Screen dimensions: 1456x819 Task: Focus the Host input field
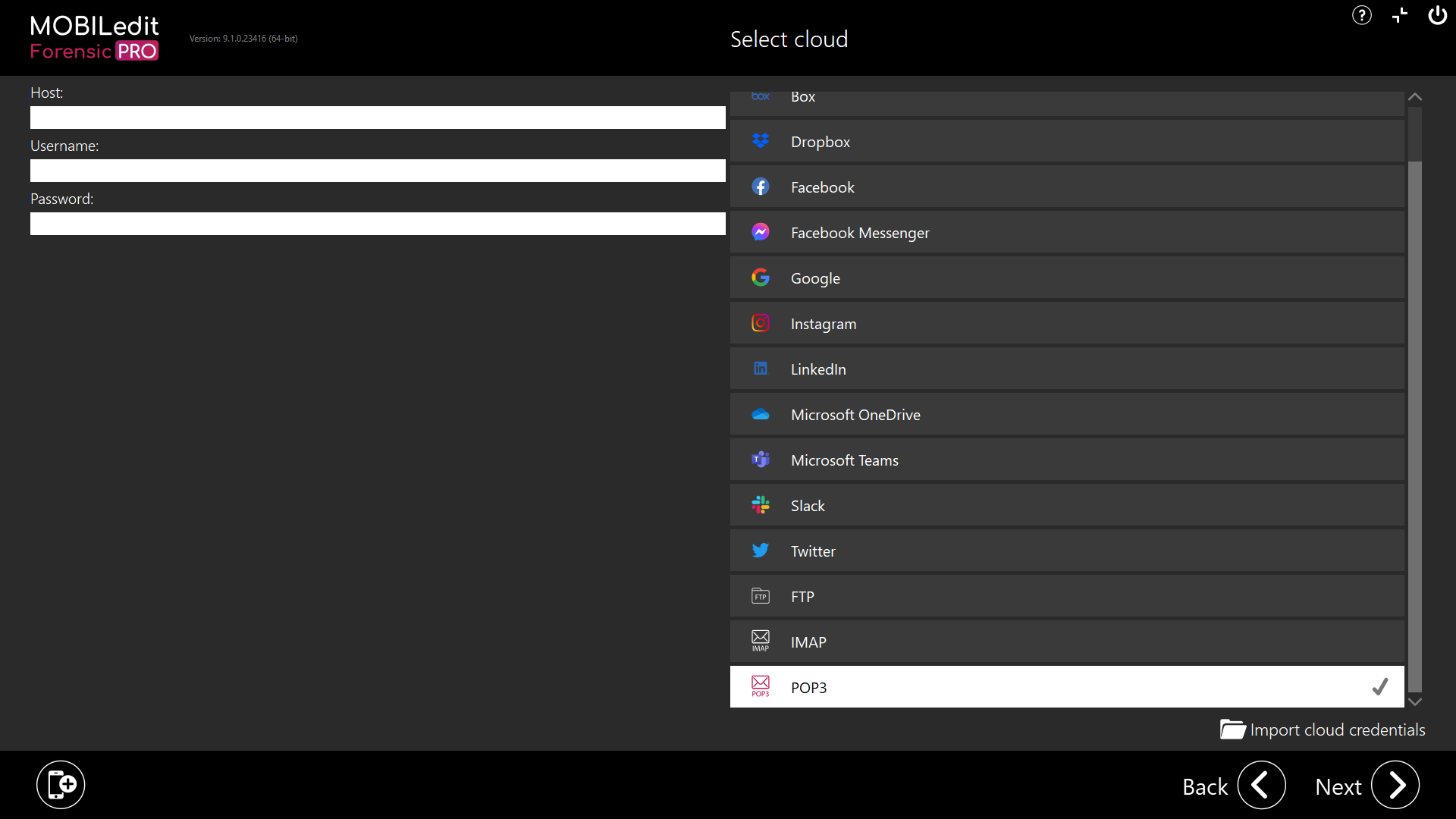coord(378,118)
